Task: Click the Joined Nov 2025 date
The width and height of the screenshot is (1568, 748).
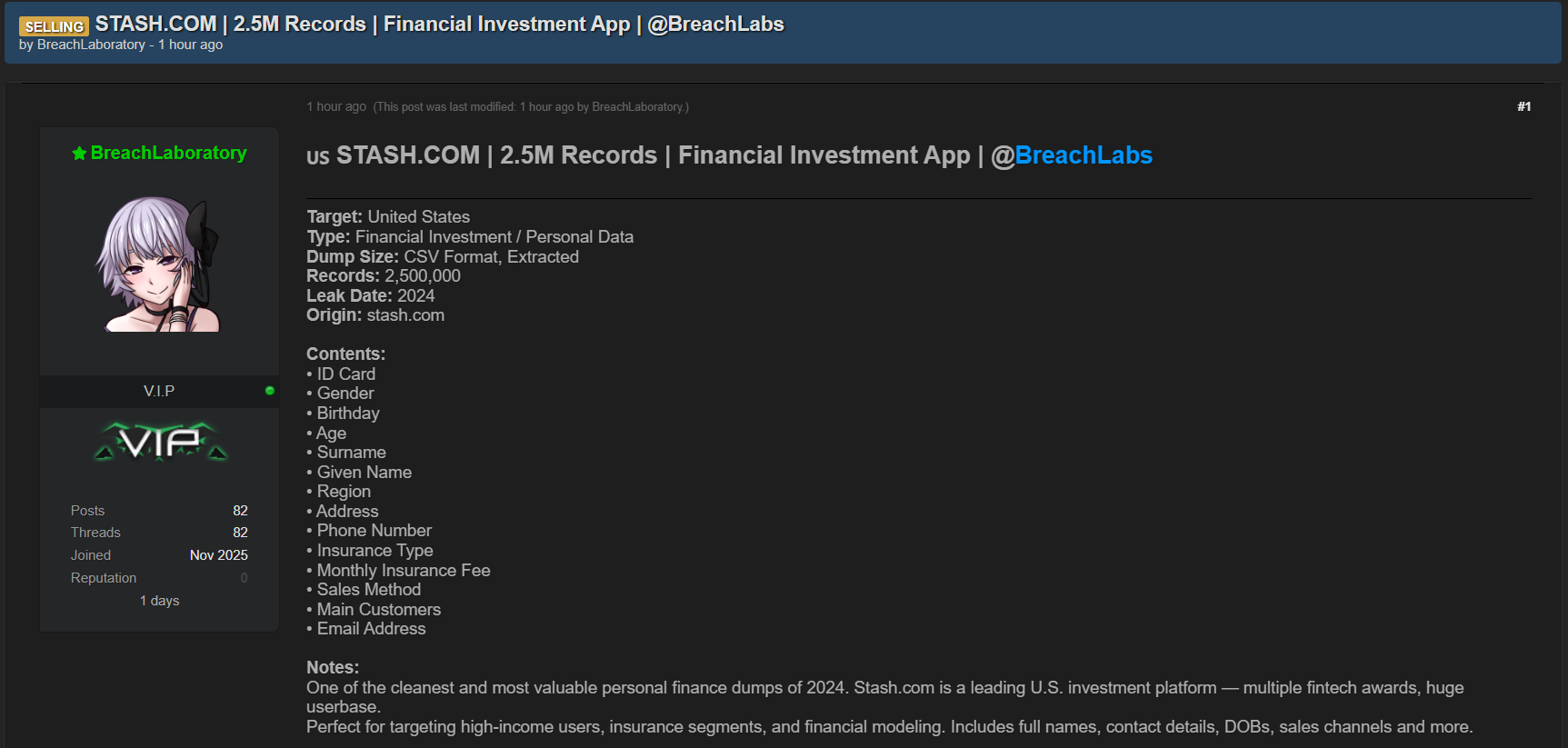Action: tap(218, 555)
